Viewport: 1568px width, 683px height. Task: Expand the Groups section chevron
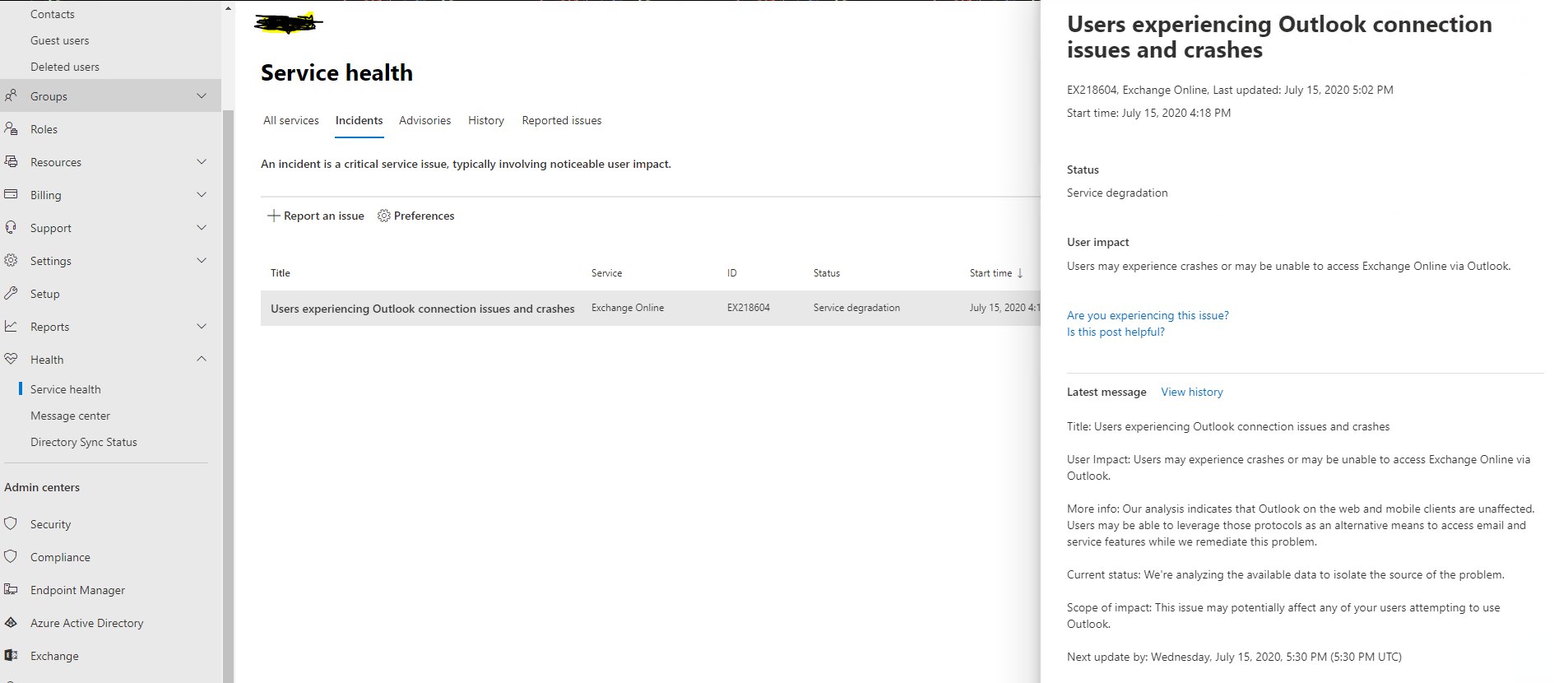coord(202,96)
